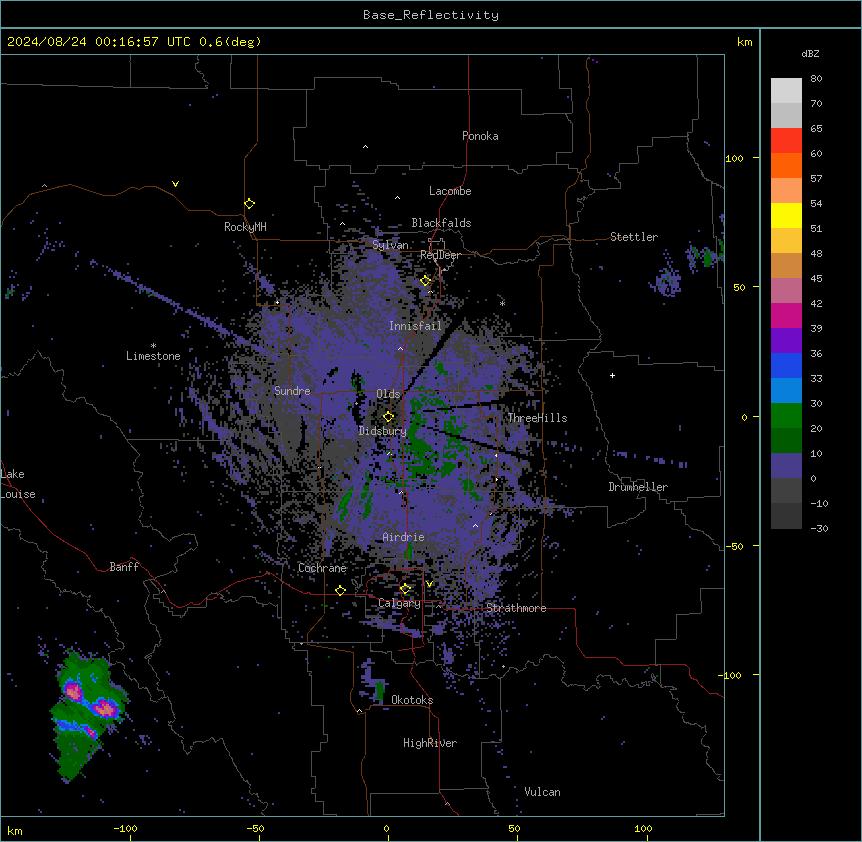
Task: Click the asterisk marker east of Innisfail
Action: pyautogui.click(x=502, y=303)
